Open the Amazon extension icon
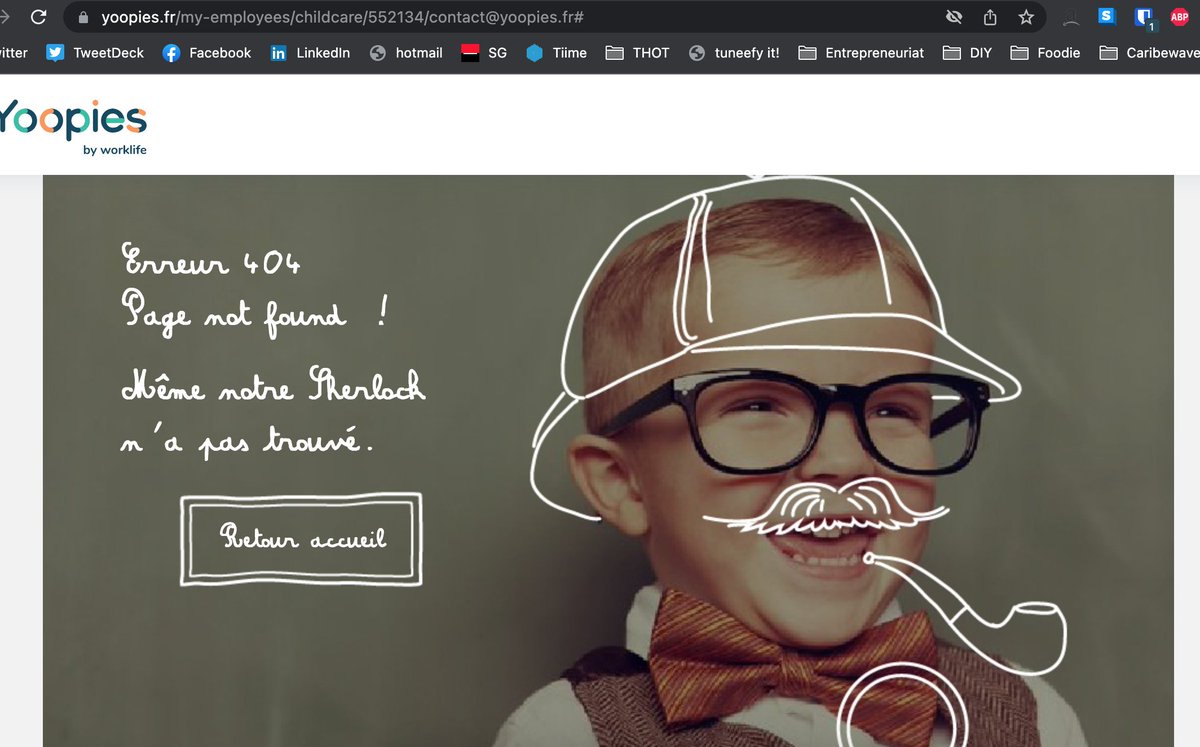 (1071, 17)
